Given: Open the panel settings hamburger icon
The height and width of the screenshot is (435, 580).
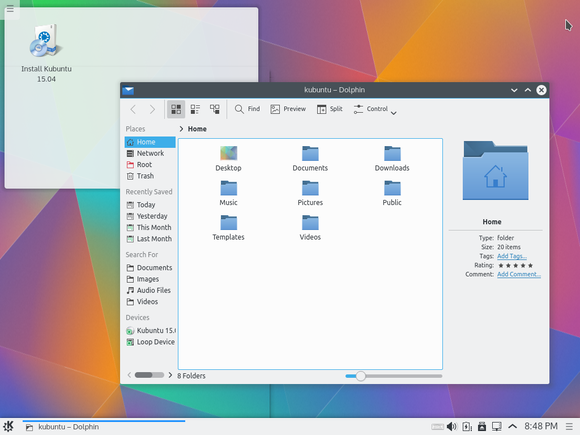Looking at the screenshot, I should (x=570, y=427).
